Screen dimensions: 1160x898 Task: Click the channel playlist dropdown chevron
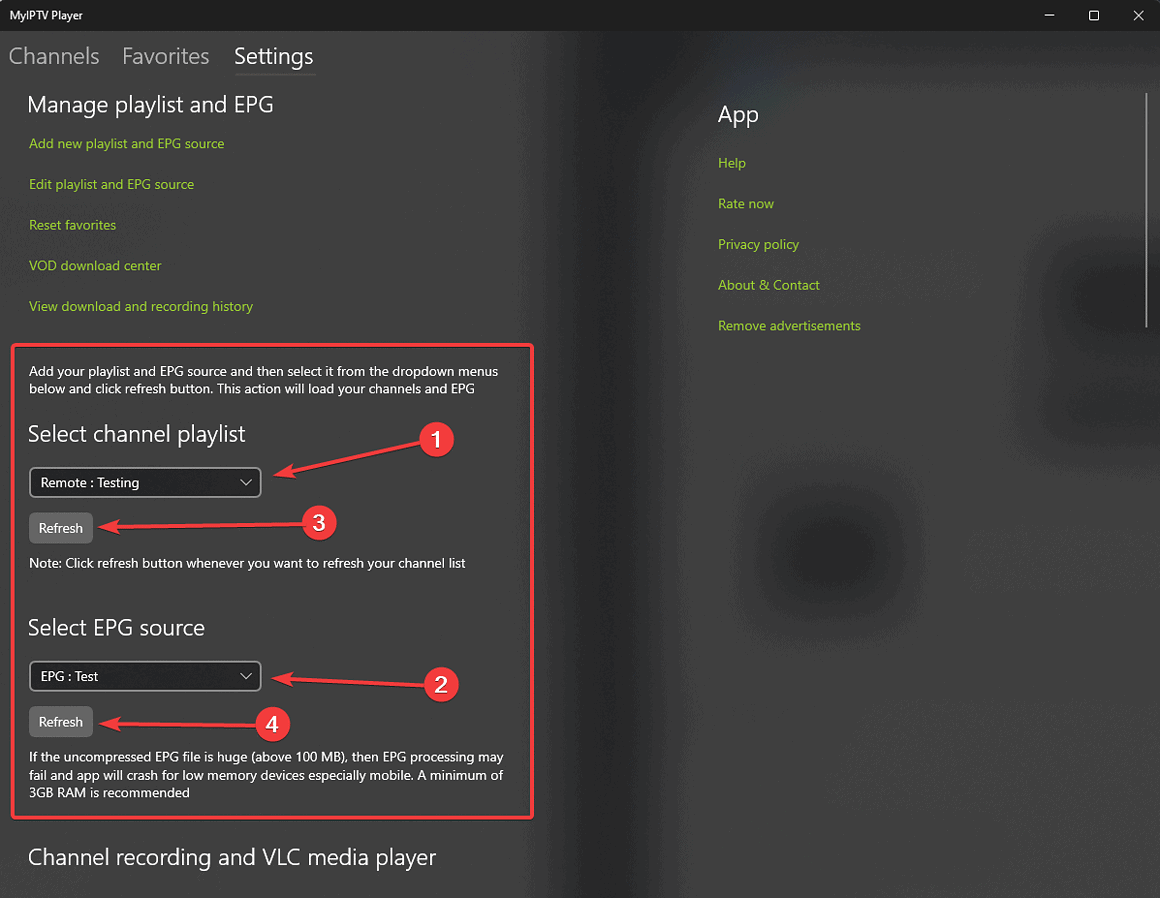pos(245,482)
